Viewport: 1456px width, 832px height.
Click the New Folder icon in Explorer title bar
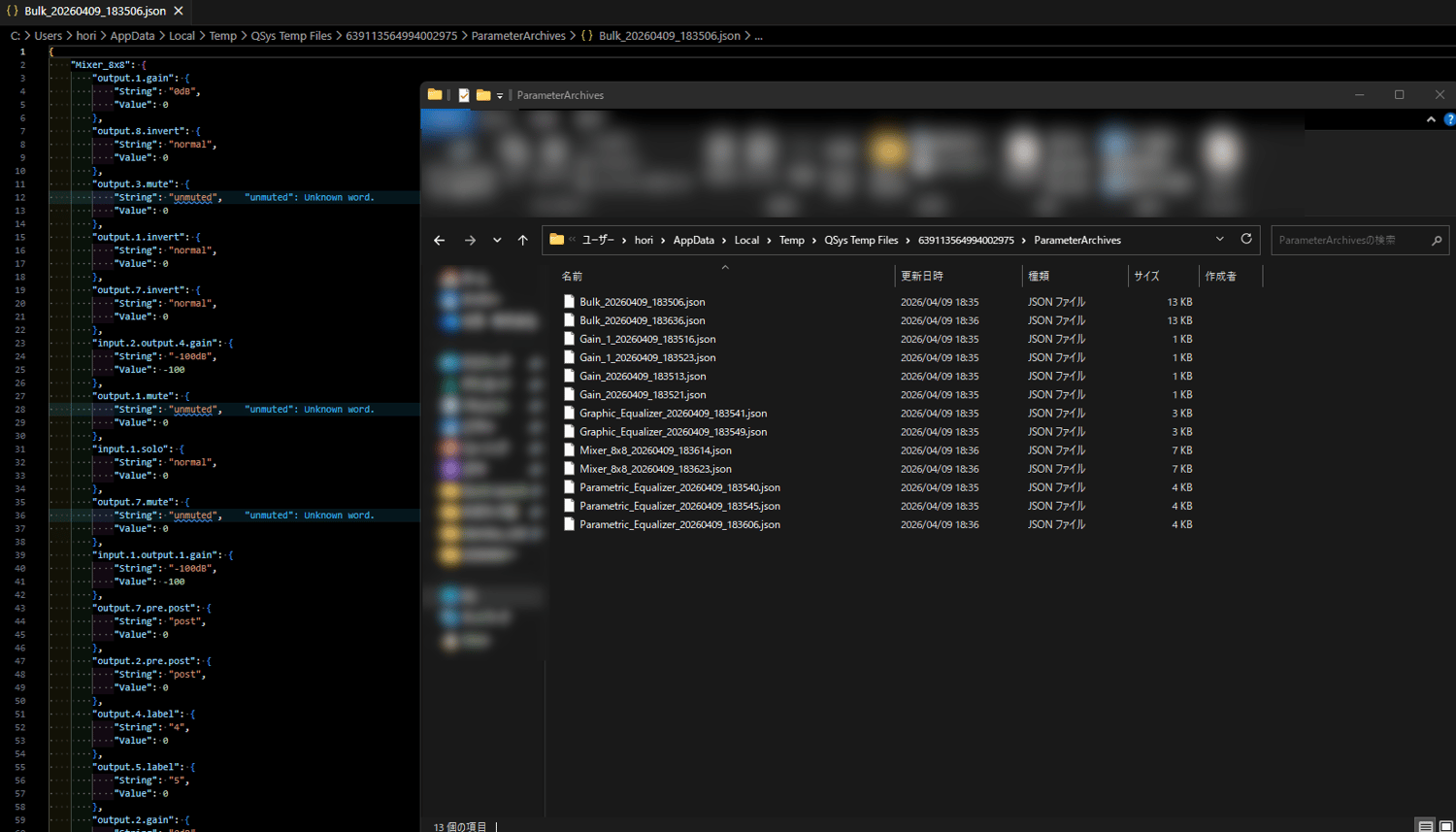[482, 95]
